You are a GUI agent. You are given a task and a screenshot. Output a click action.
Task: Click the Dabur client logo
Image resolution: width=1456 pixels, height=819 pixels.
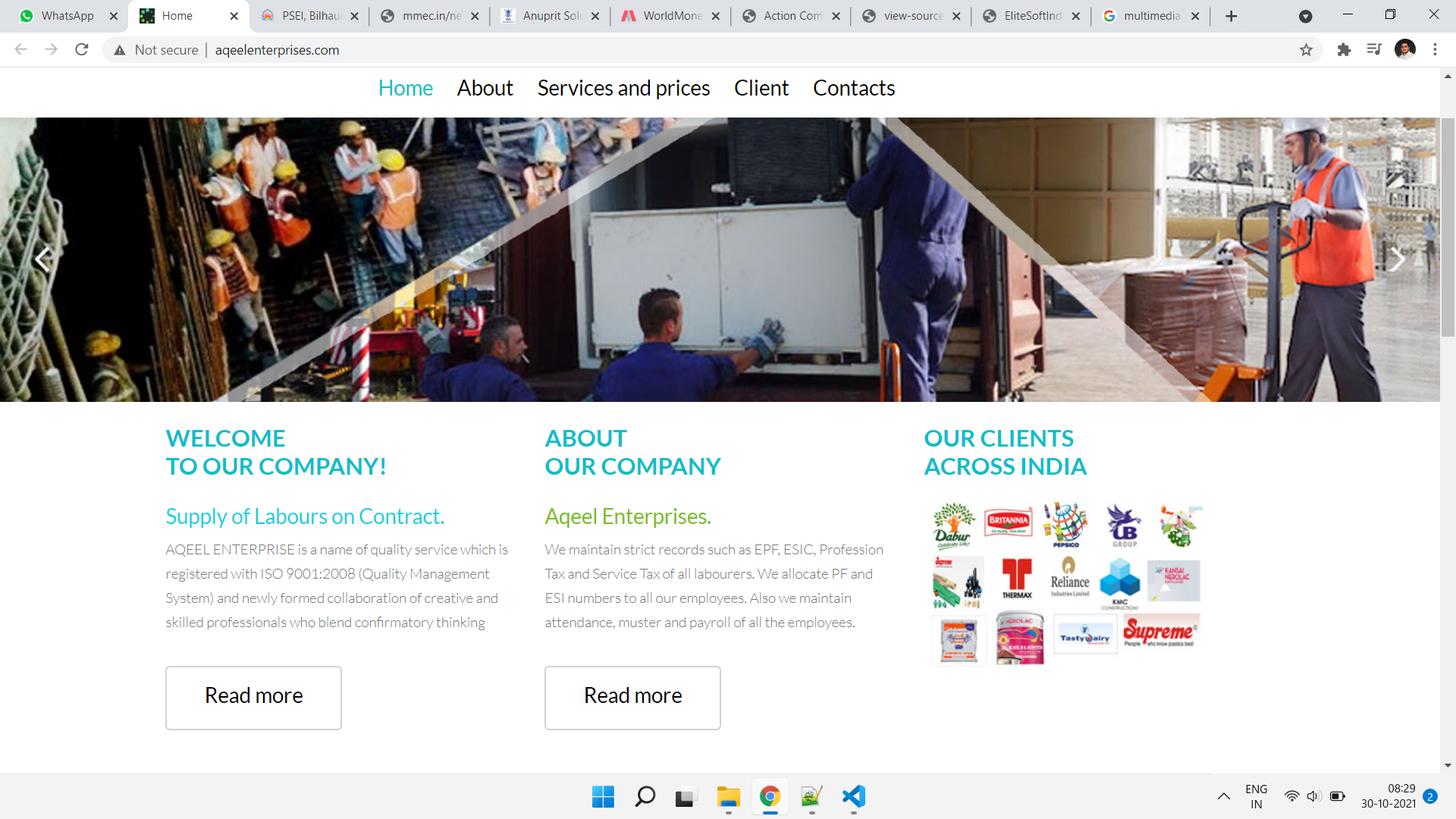pyautogui.click(x=953, y=526)
